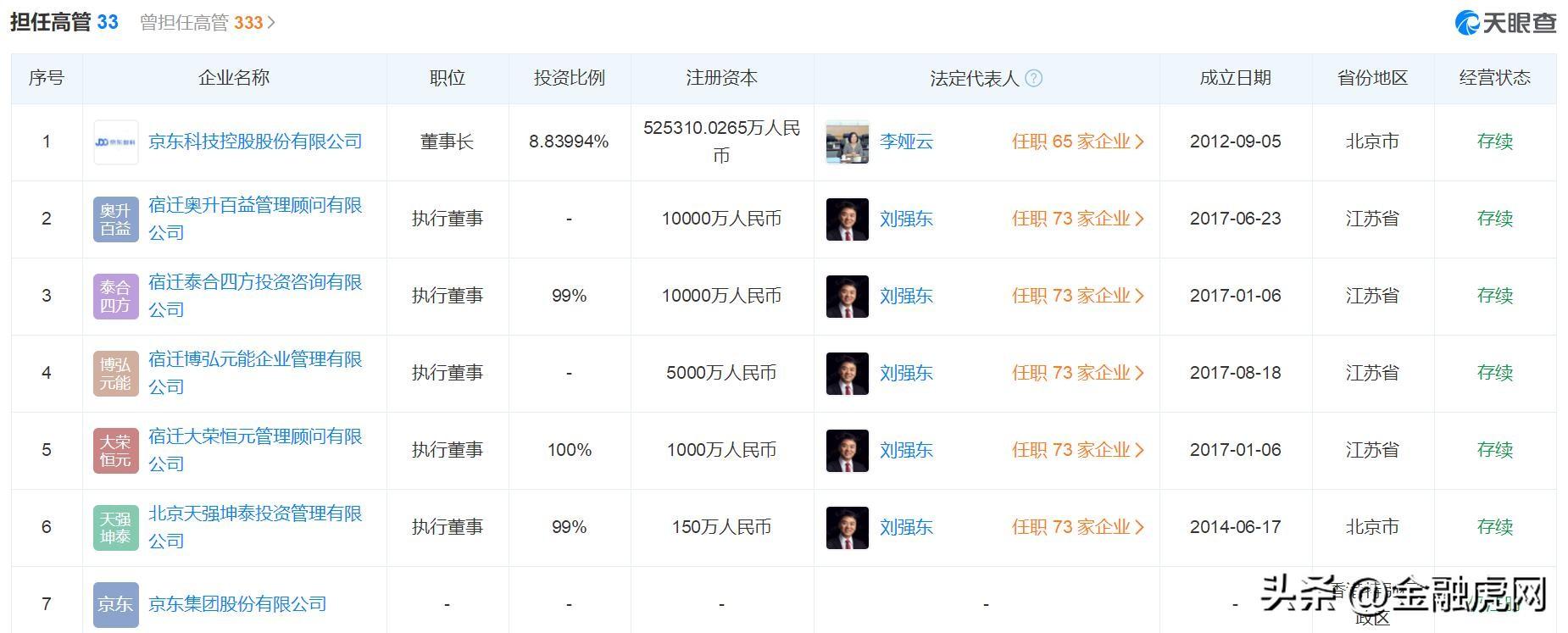The width and height of the screenshot is (1568, 633).
Task: Open 刘强东 name link in 宿迁奥升百益 row
Action: click(906, 219)
